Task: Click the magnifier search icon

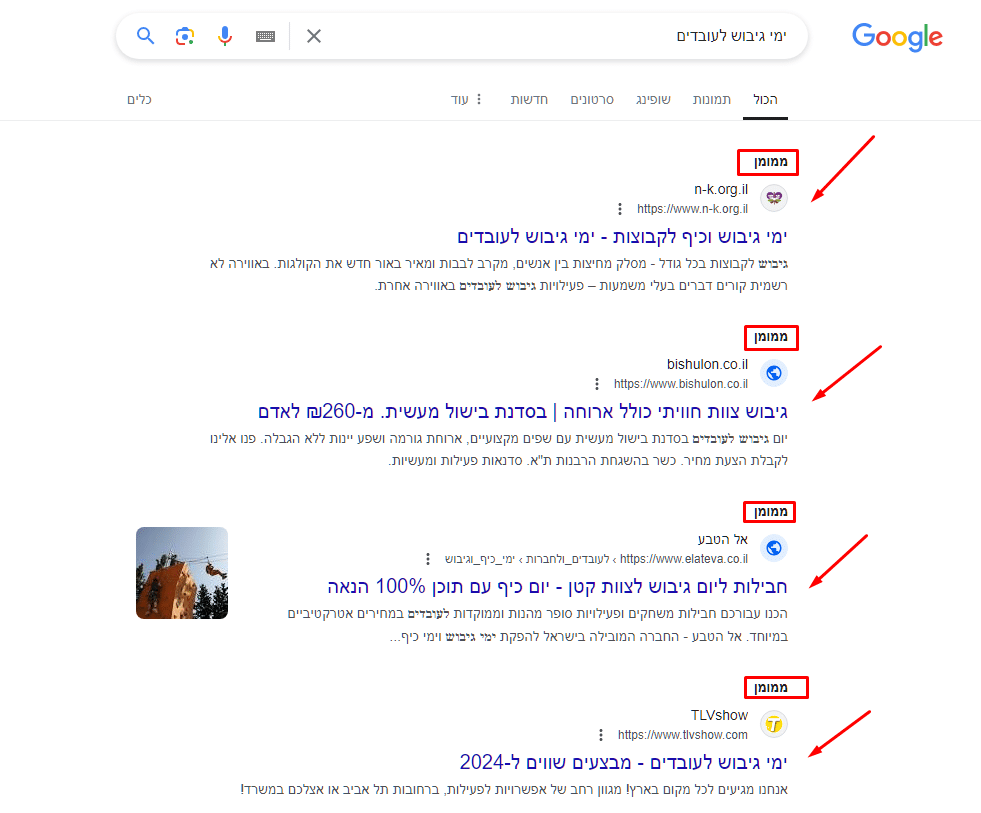Action: click(145, 36)
